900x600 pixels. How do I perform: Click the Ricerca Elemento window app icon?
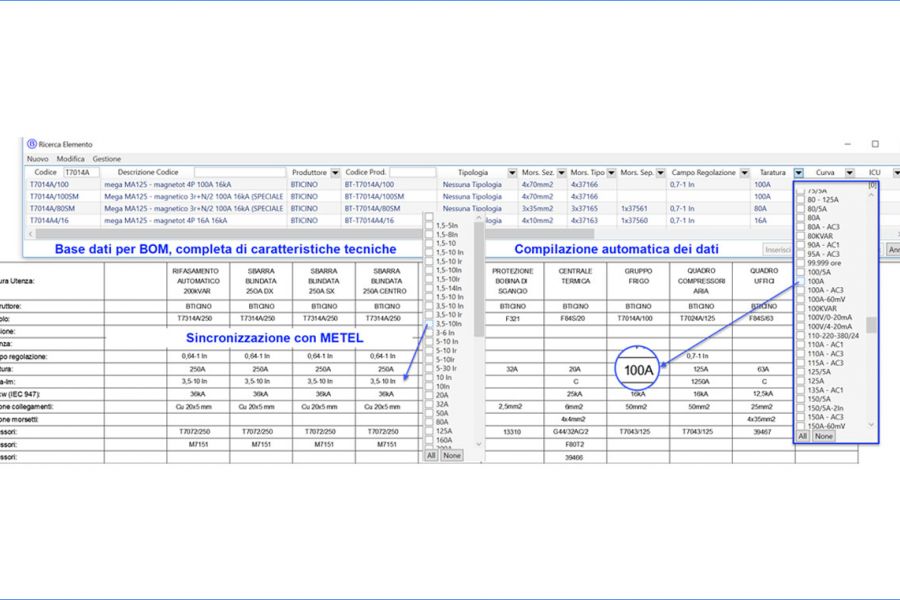pos(32,144)
